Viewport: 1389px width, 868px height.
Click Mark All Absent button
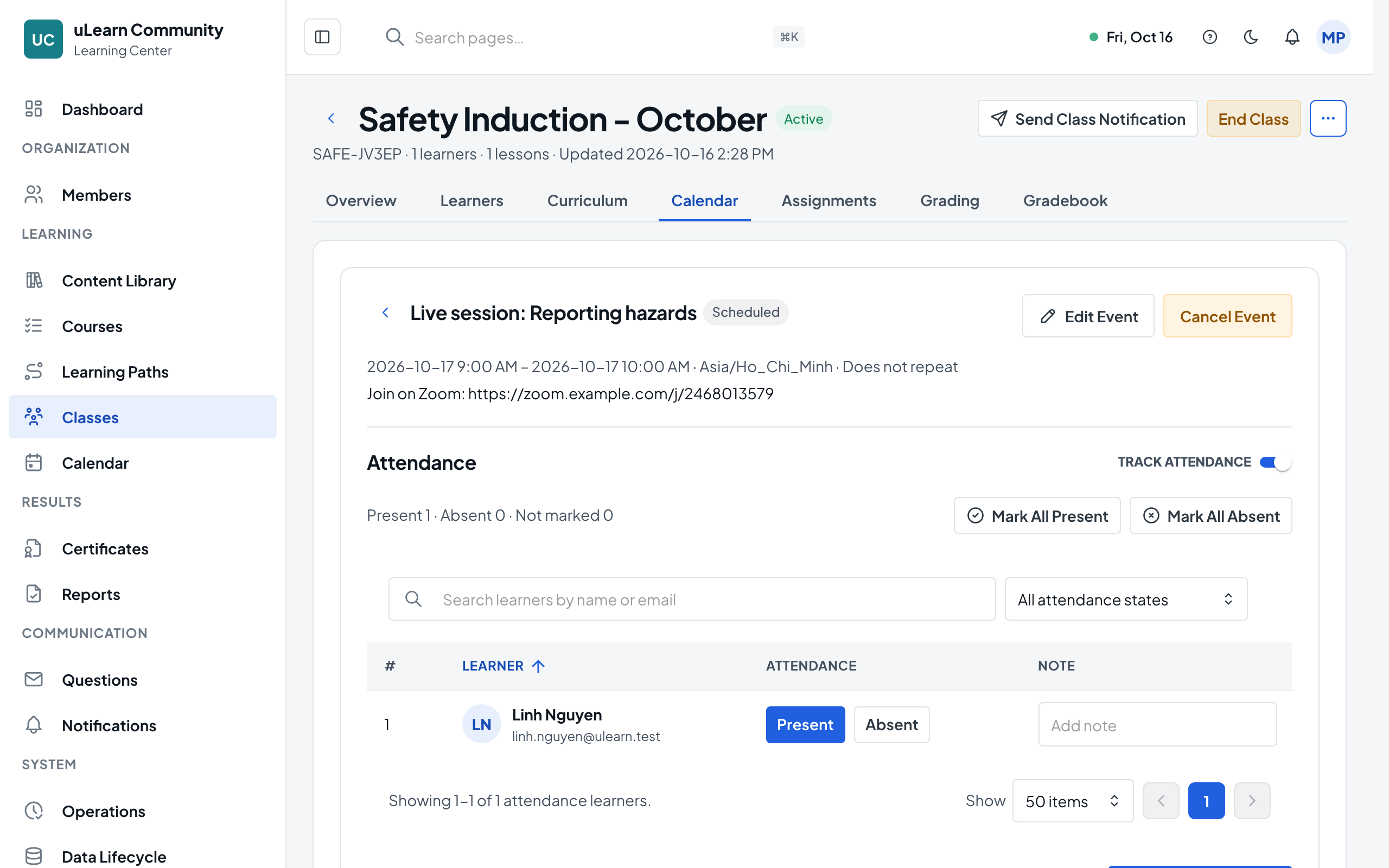tap(1210, 515)
